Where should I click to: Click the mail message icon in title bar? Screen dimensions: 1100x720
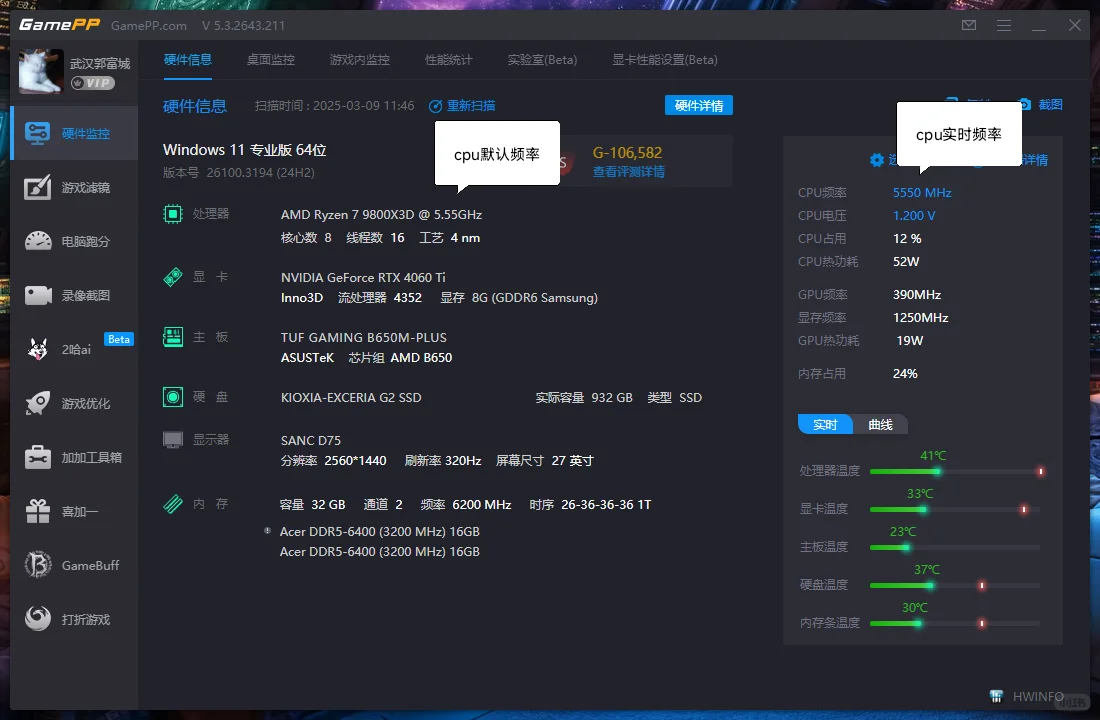coord(969,25)
